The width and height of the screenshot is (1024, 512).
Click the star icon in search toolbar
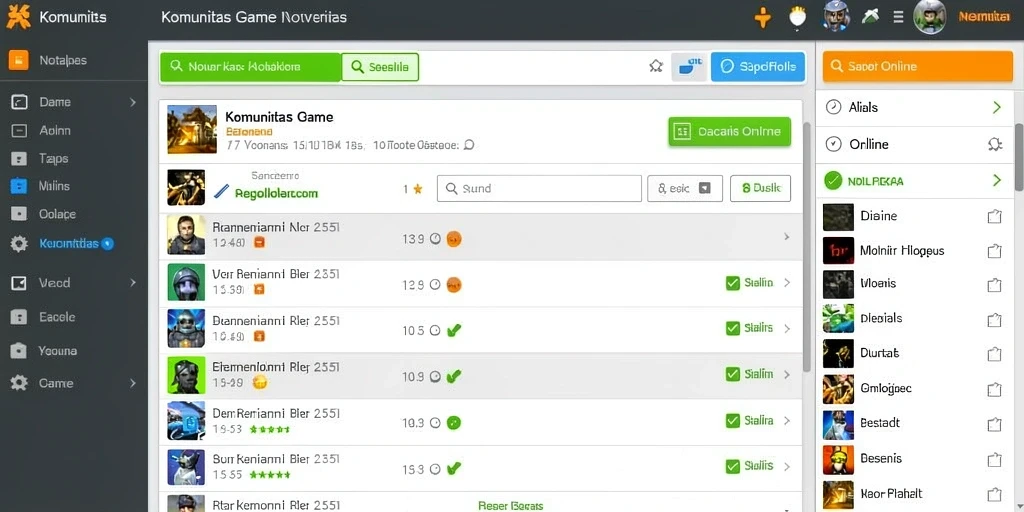click(656, 66)
